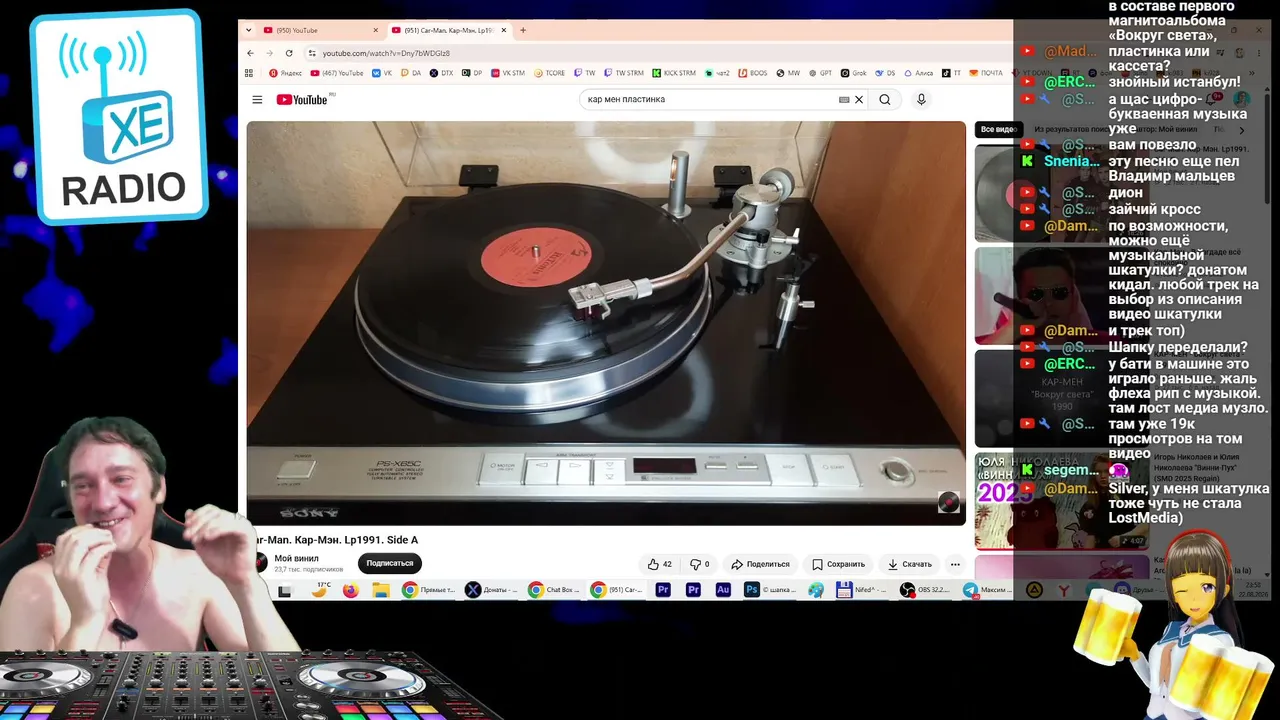The image size is (1280, 720).
Task: Select the "(951) Car-Man" browser tab
Action: click(x=449, y=30)
